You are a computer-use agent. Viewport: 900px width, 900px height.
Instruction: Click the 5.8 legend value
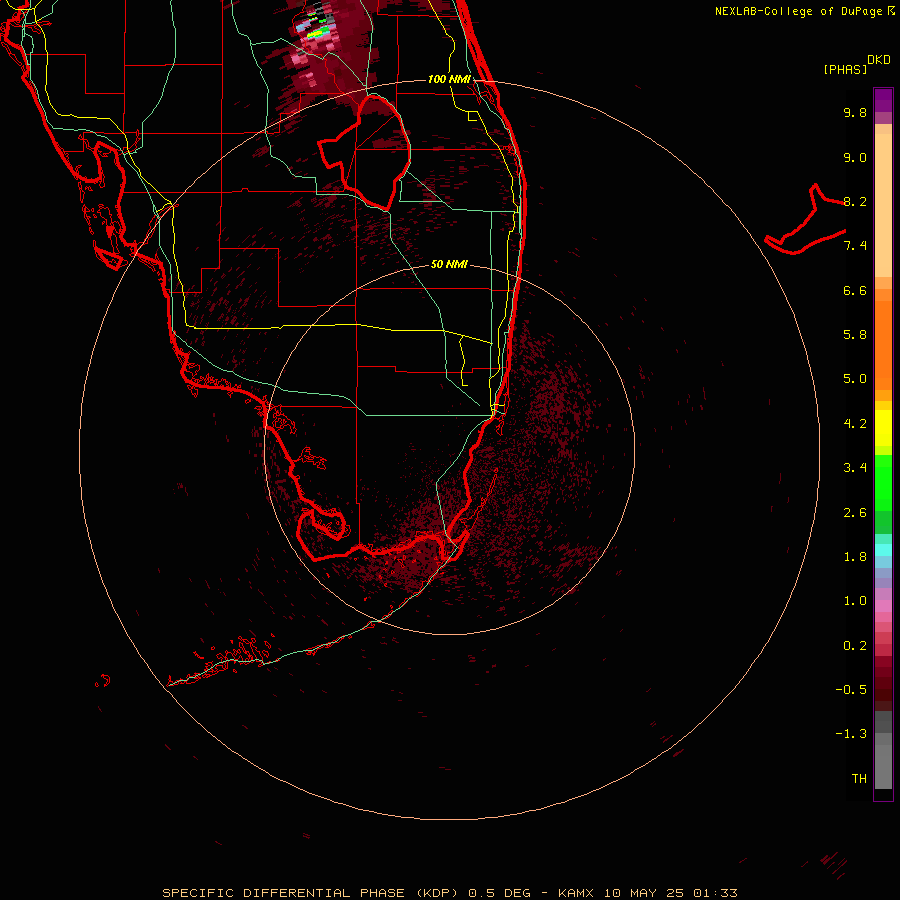click(855, 335)
